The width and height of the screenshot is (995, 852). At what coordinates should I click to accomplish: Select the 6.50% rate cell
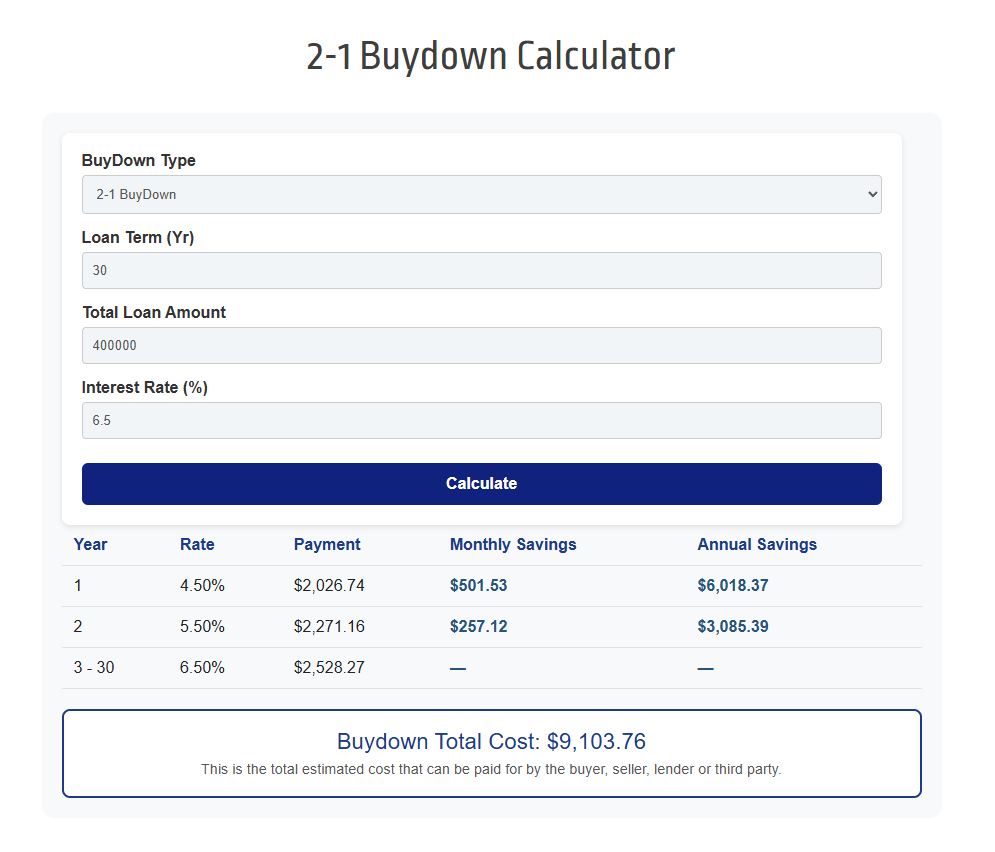202,667
